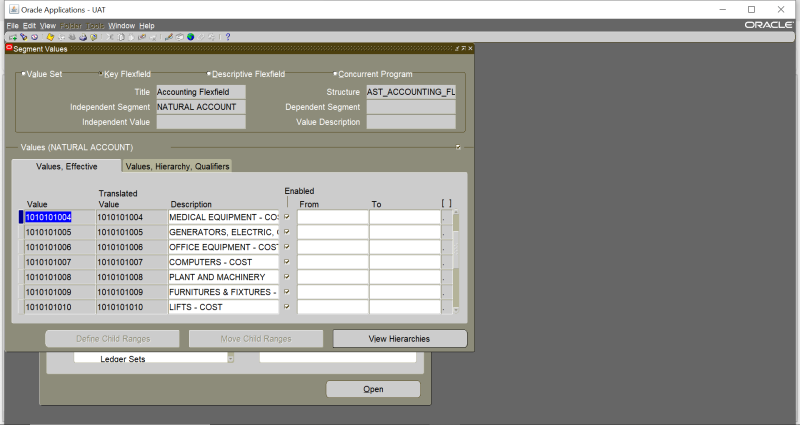Open the Ledger Sets dropdown in back window
The height and width of the screenshot is (425, 800).
(x=231, y=359)
